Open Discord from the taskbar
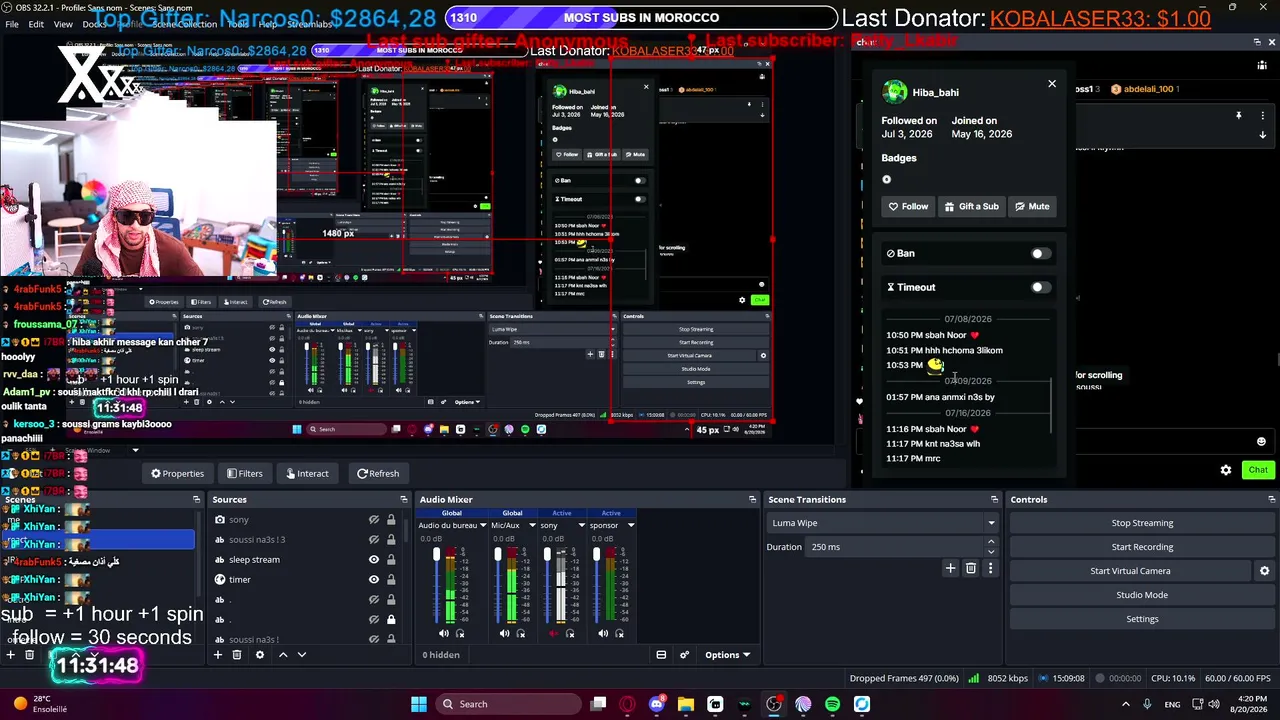Screen dimensions: 1280x720 click(657, 704)
